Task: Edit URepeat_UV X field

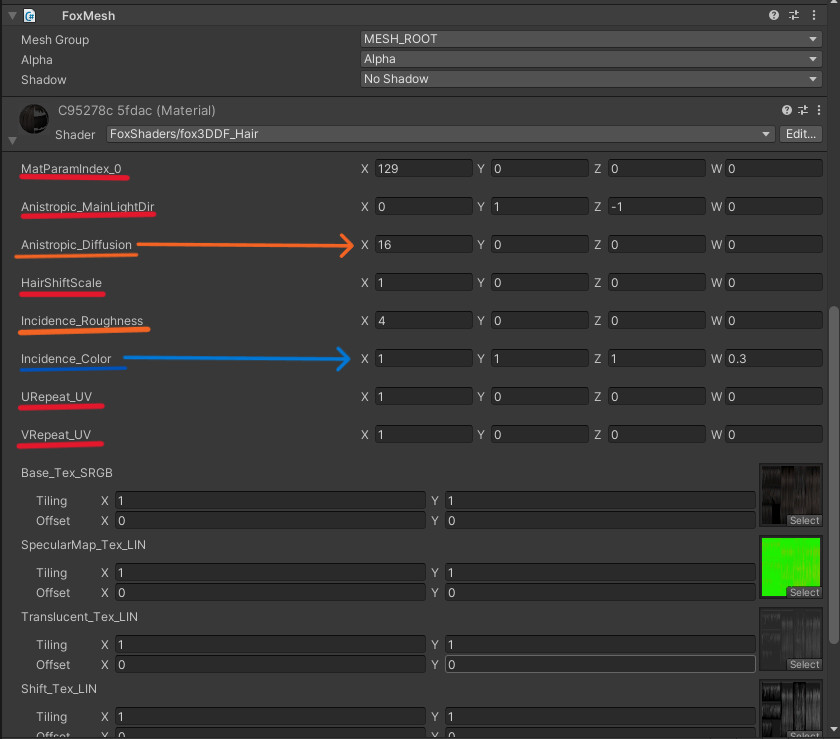Action: (423, 397)
